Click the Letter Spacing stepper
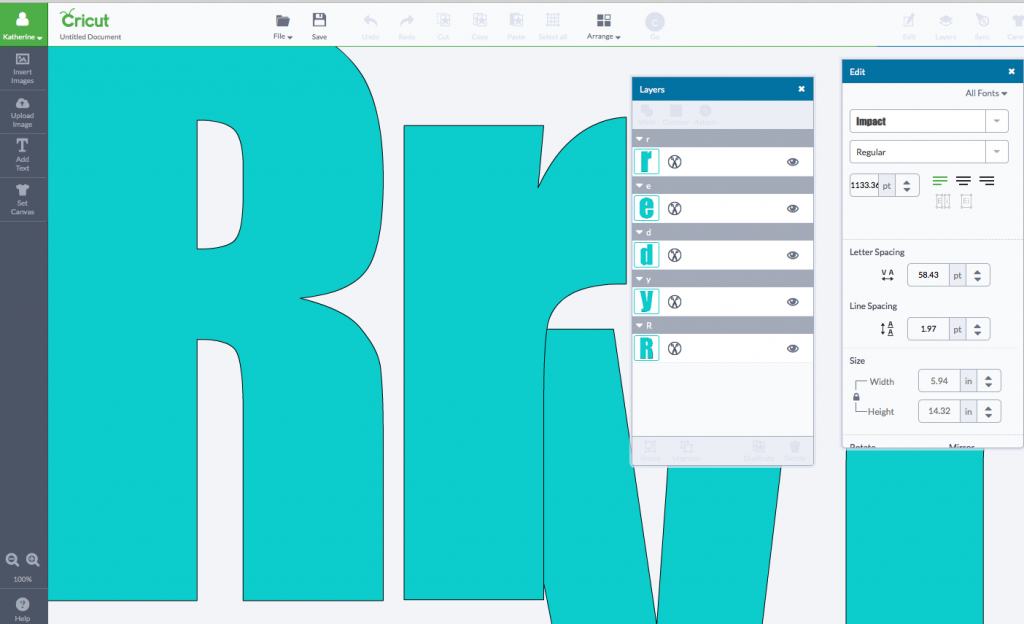Screen dimensions: 1024x624 point(978,275)
